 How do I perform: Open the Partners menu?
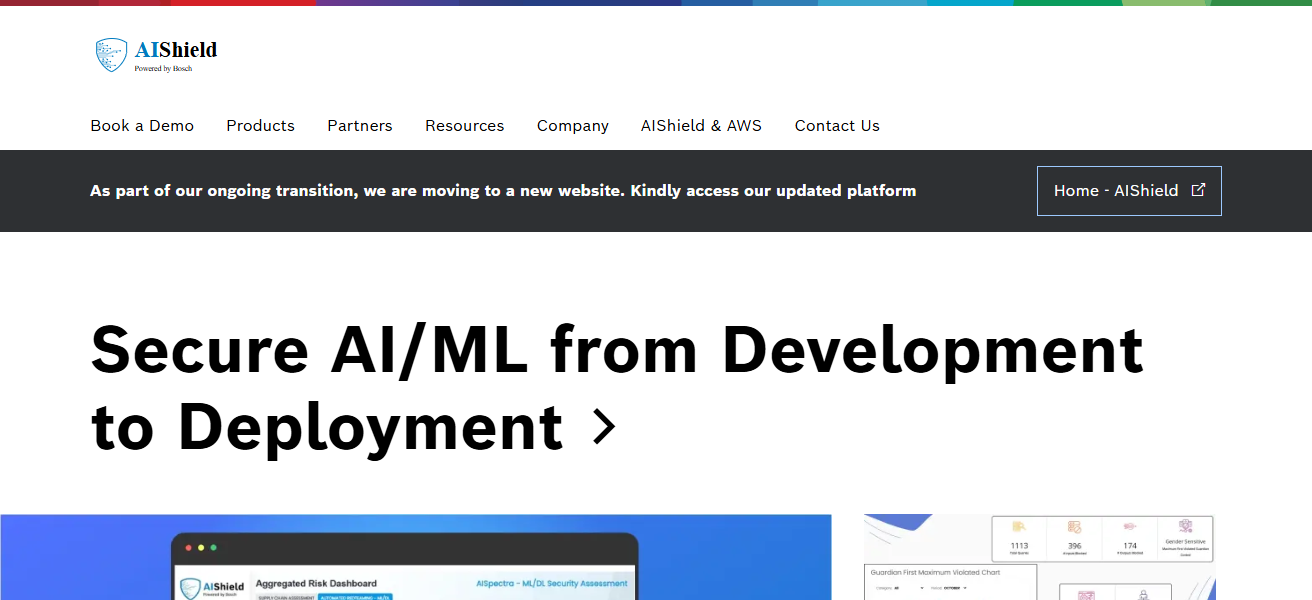pos(360,126)
